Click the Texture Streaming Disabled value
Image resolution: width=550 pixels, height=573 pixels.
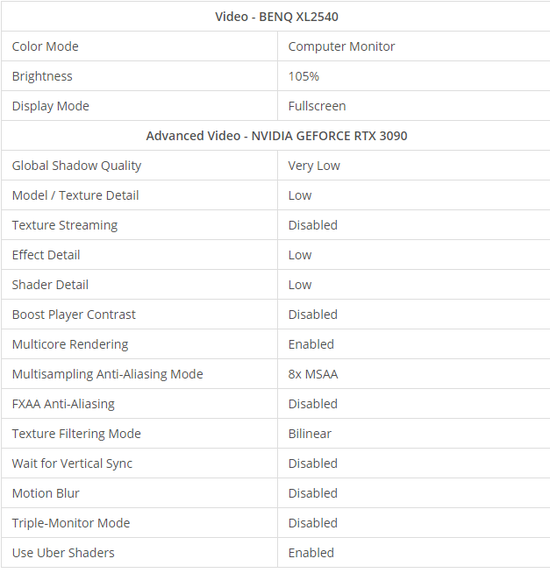[313, 225]
